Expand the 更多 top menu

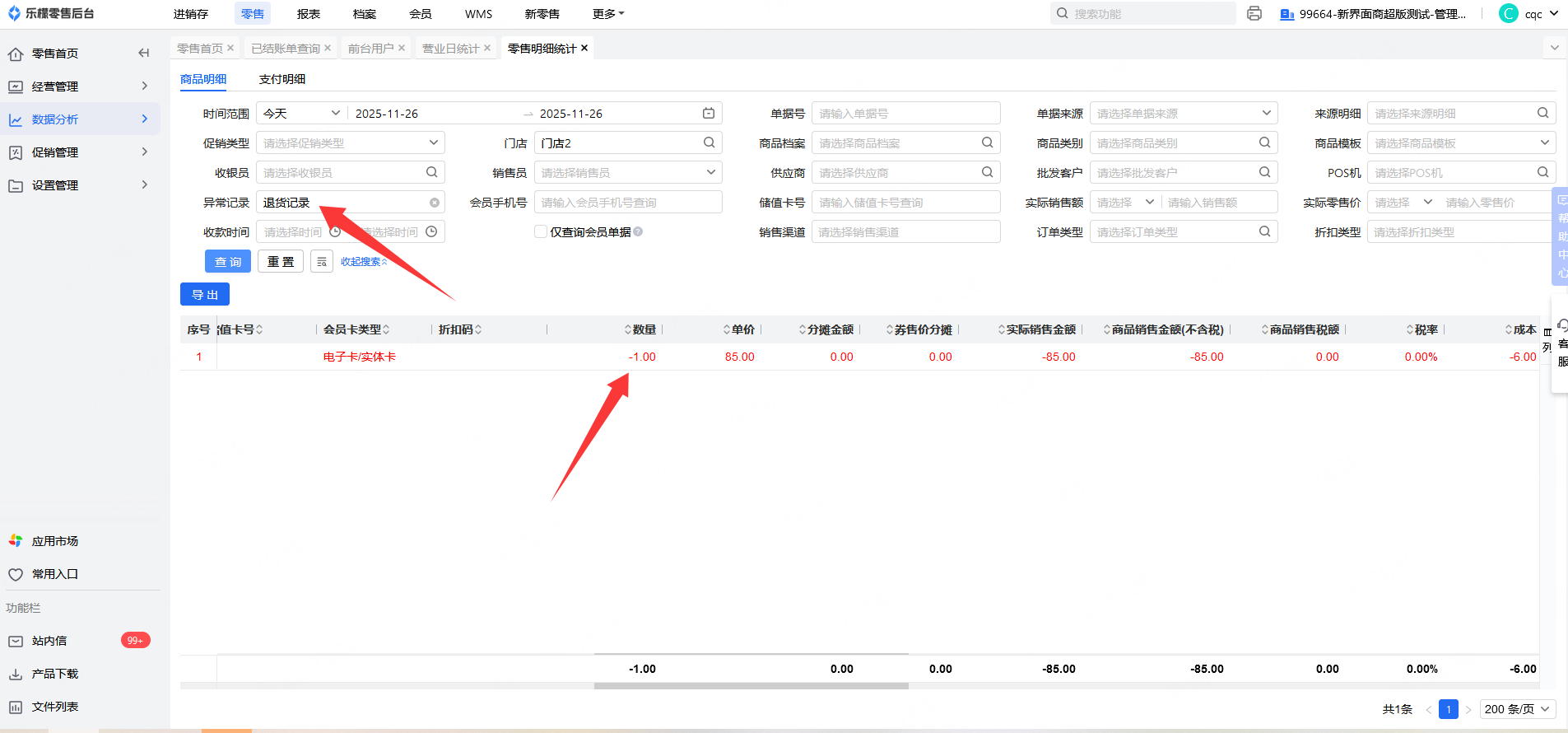click(x=608, y=13)
